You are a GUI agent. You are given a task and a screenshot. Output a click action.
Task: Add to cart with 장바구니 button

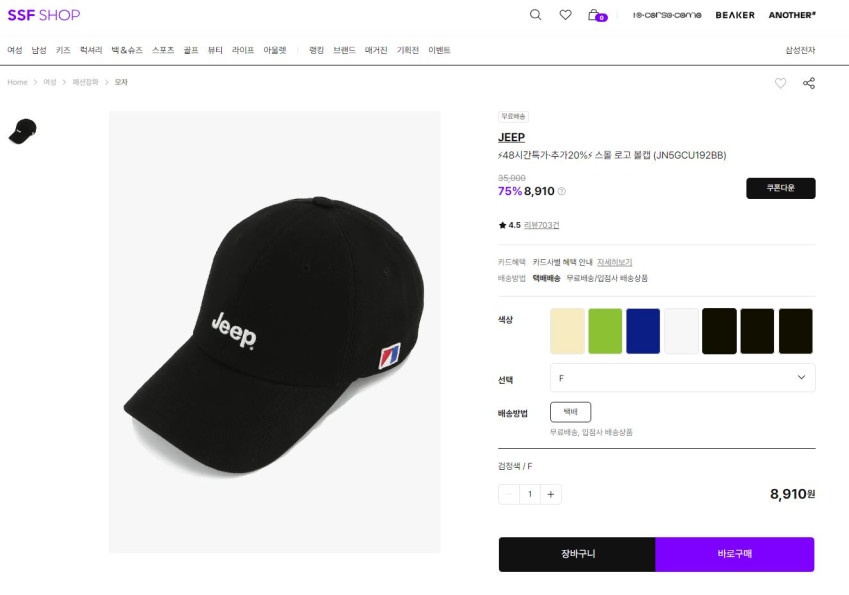577,554
